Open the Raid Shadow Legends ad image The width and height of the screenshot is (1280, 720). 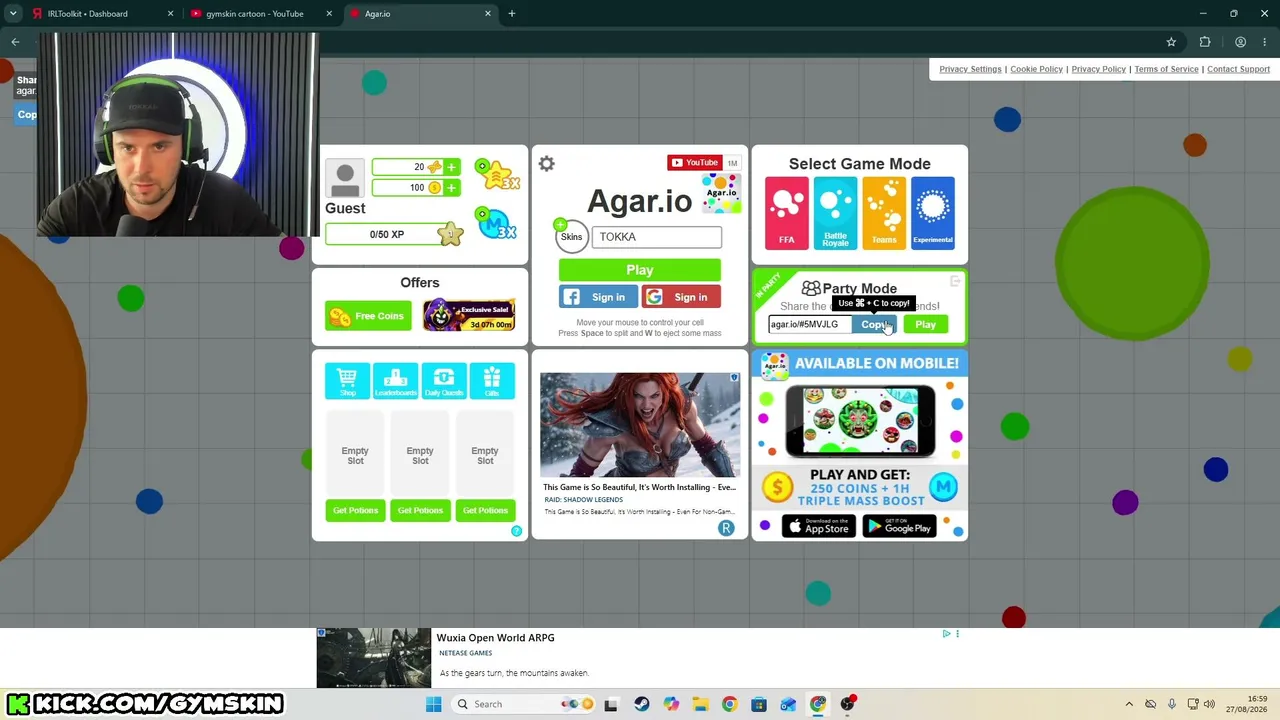[x=640, y=425]
